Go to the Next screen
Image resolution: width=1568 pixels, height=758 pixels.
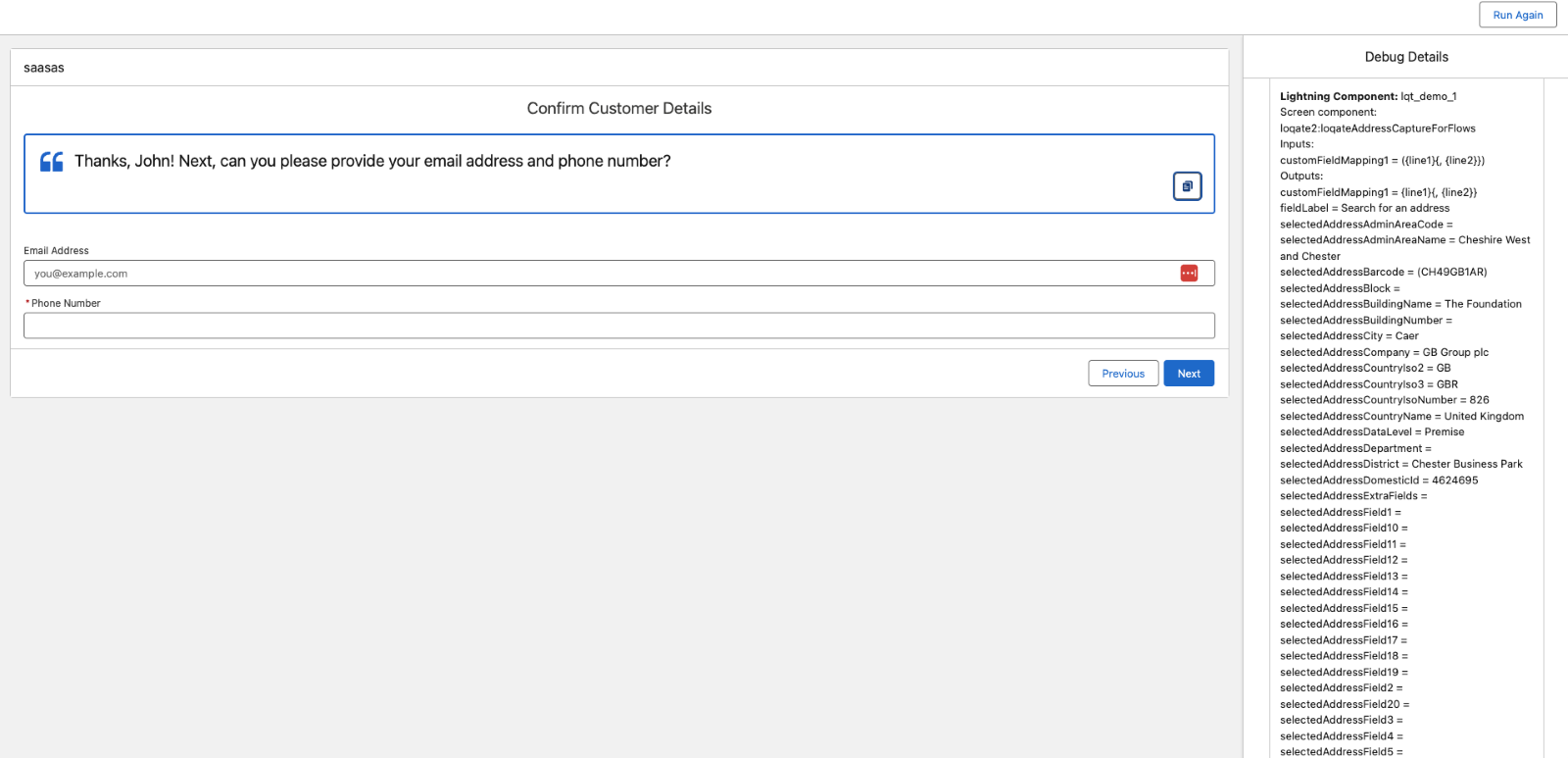click(x=1189, y=374)
